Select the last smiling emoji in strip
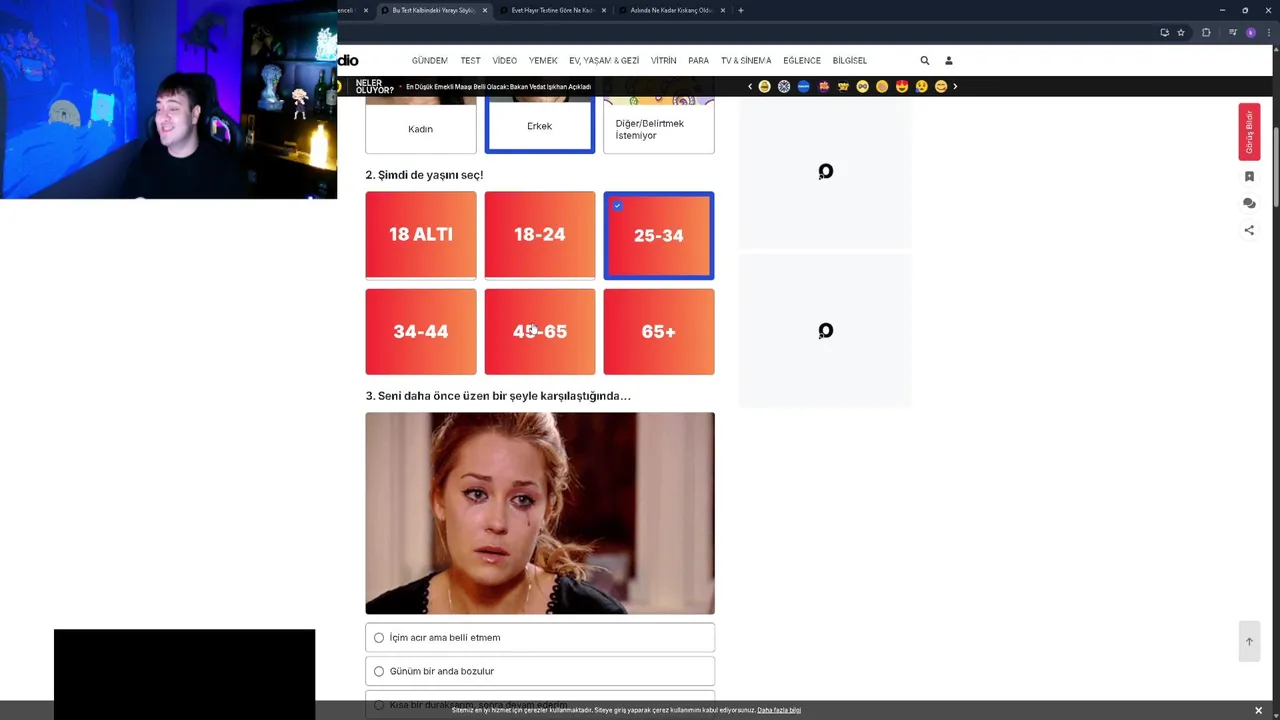Viewport: 1280px width, 720px height. [x=941, y=86]
